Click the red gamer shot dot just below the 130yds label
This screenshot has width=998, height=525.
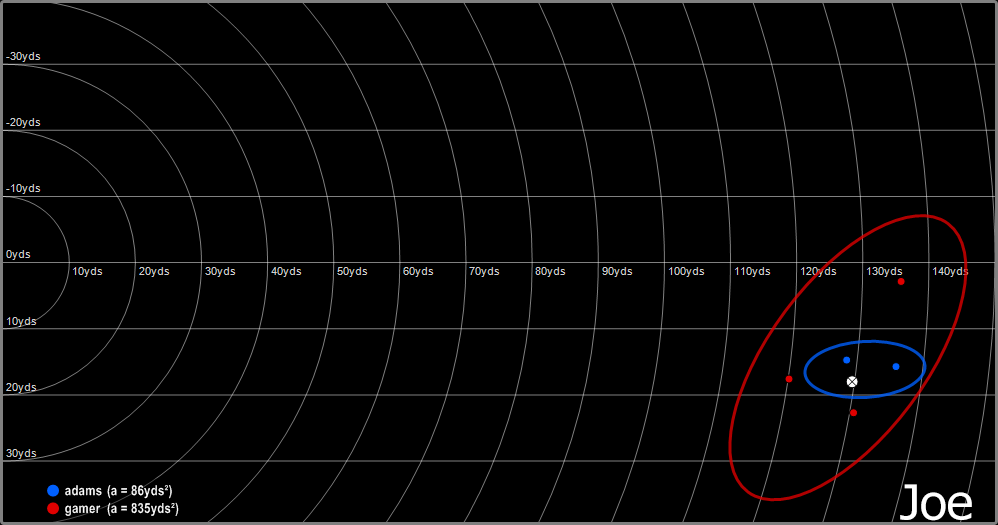901,281
